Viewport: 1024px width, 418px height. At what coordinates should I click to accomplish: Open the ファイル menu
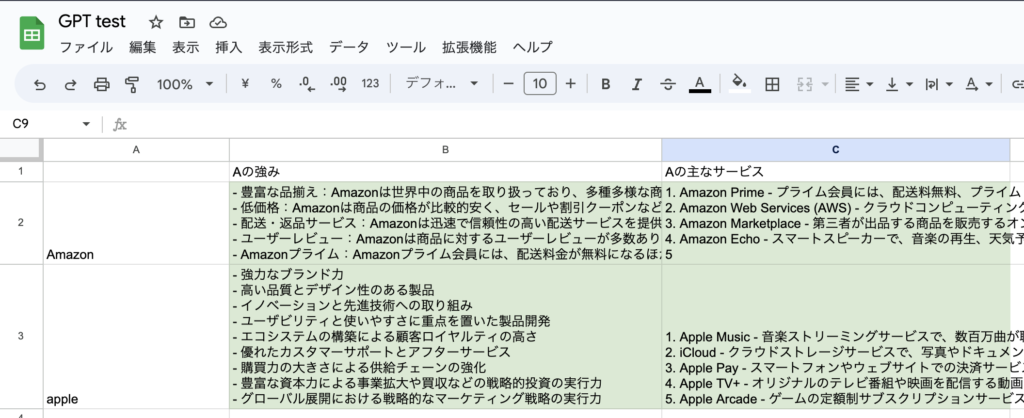(86, 47)
